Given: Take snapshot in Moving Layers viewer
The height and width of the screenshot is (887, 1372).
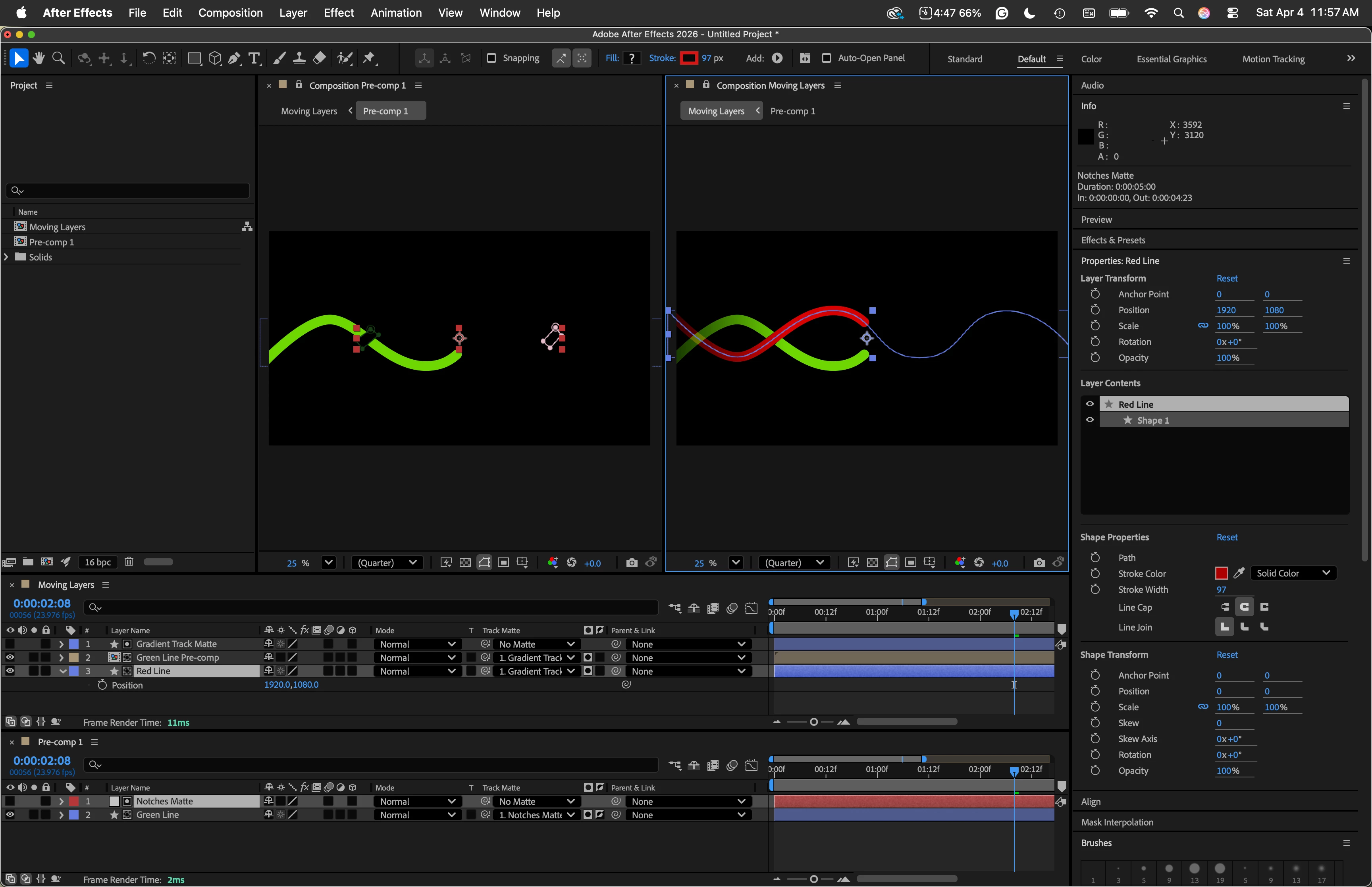Looking at the screenshot, I should (x=1039, y=563).
